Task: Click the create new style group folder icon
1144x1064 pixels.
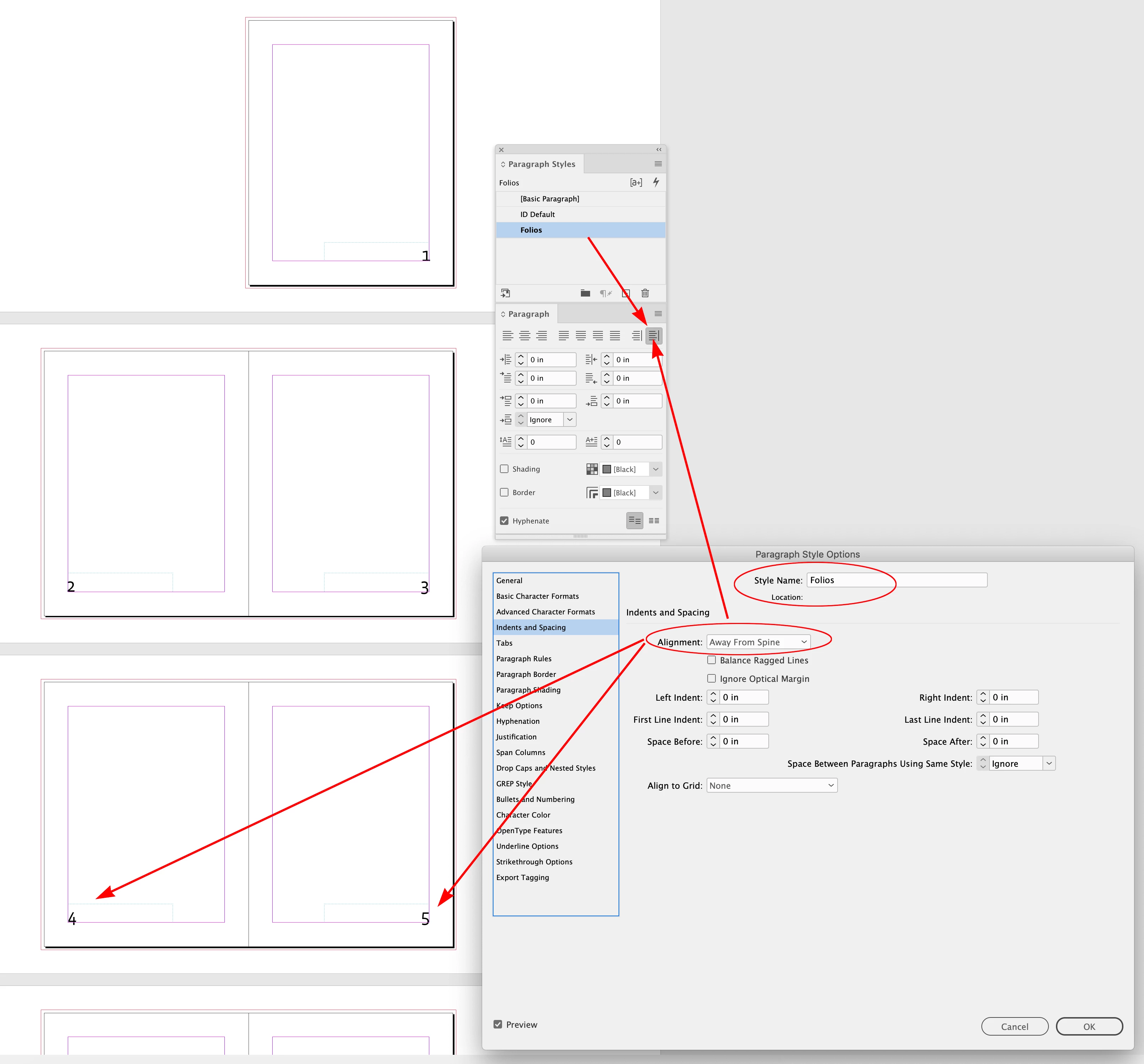Action: [x=585, y=293]
